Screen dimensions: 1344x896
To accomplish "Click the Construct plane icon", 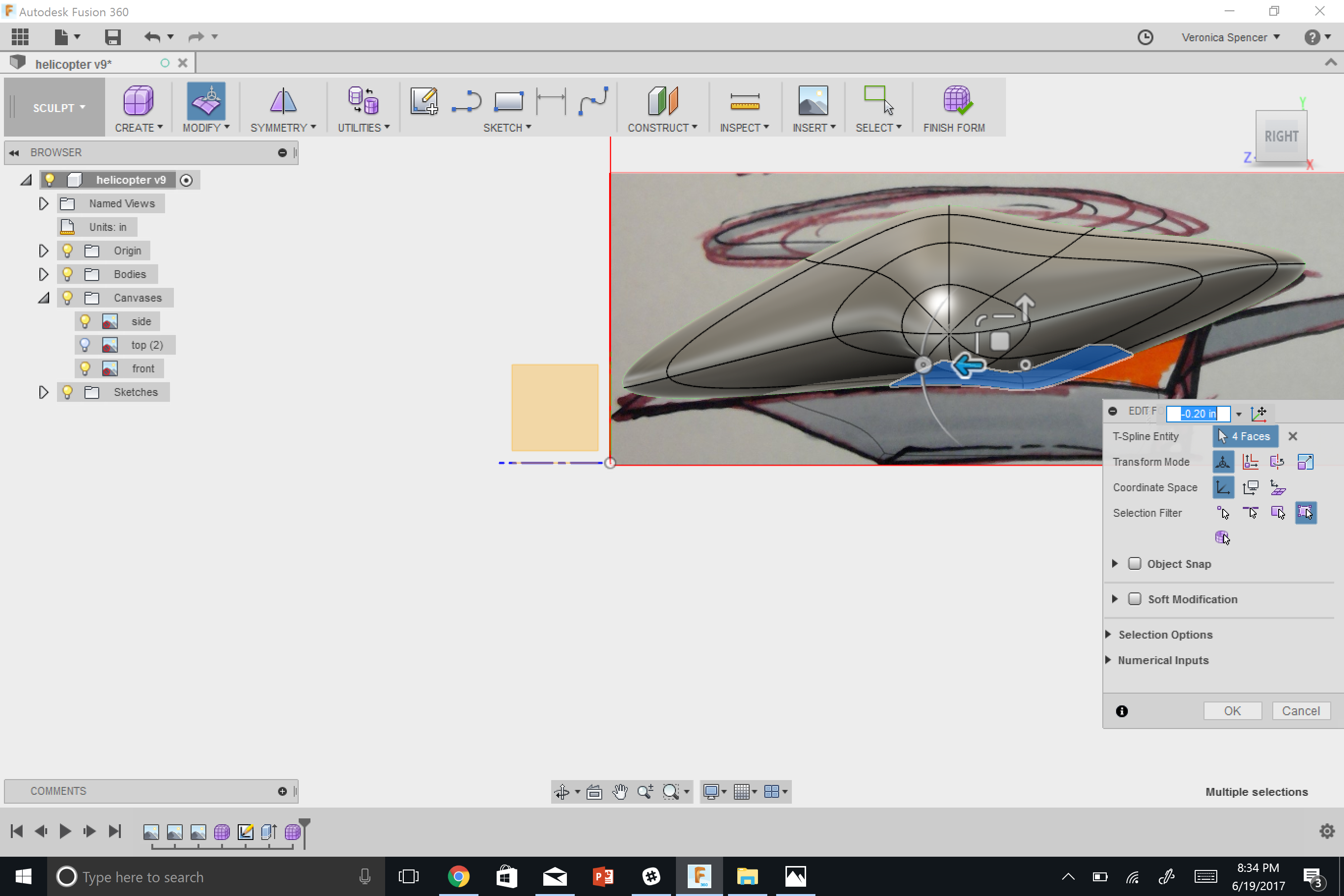I will pyautogui.click(x=662, y=101).
